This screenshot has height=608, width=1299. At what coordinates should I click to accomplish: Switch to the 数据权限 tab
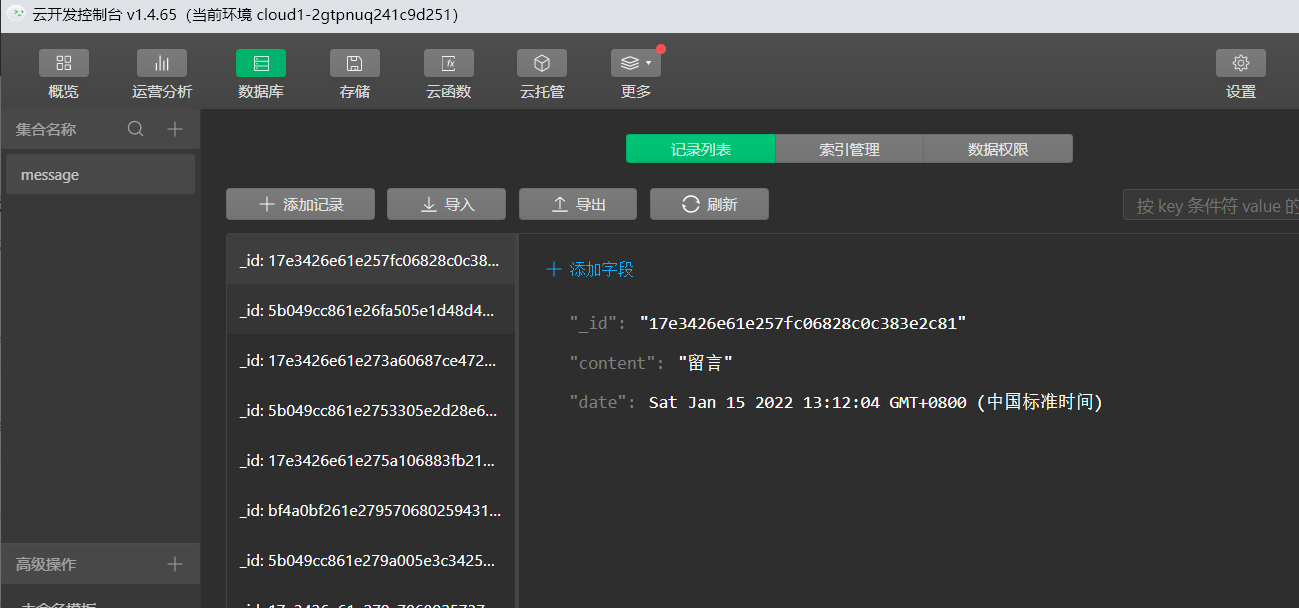[x=998, y=149]
